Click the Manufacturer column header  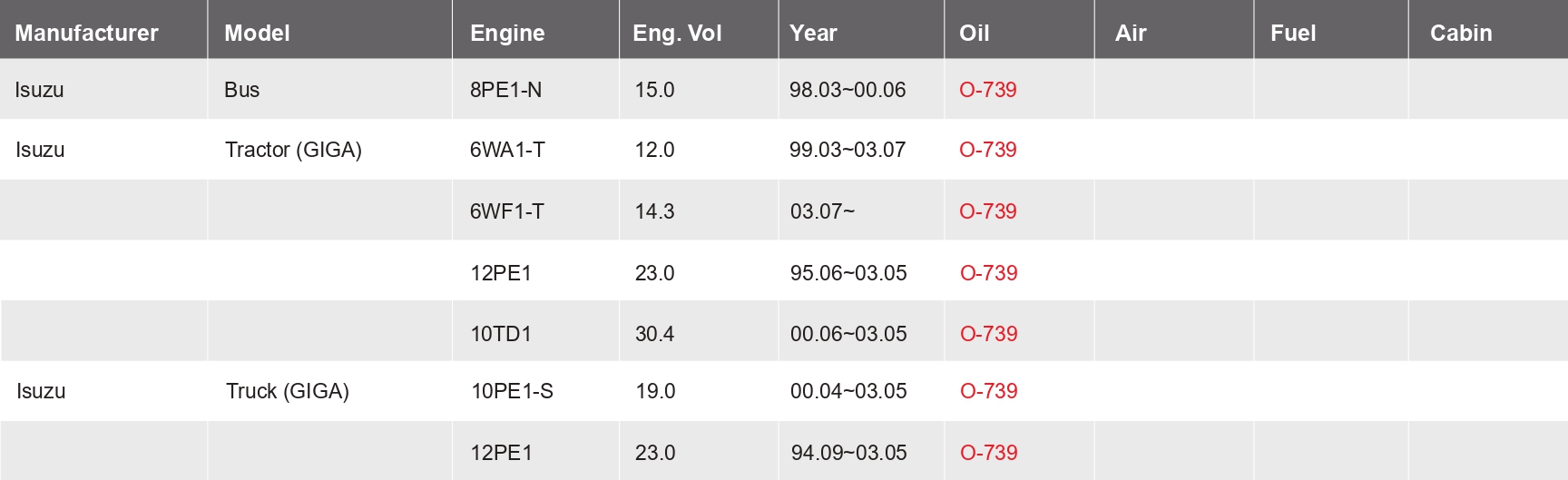pyautogui.click(x=86, y=34)
